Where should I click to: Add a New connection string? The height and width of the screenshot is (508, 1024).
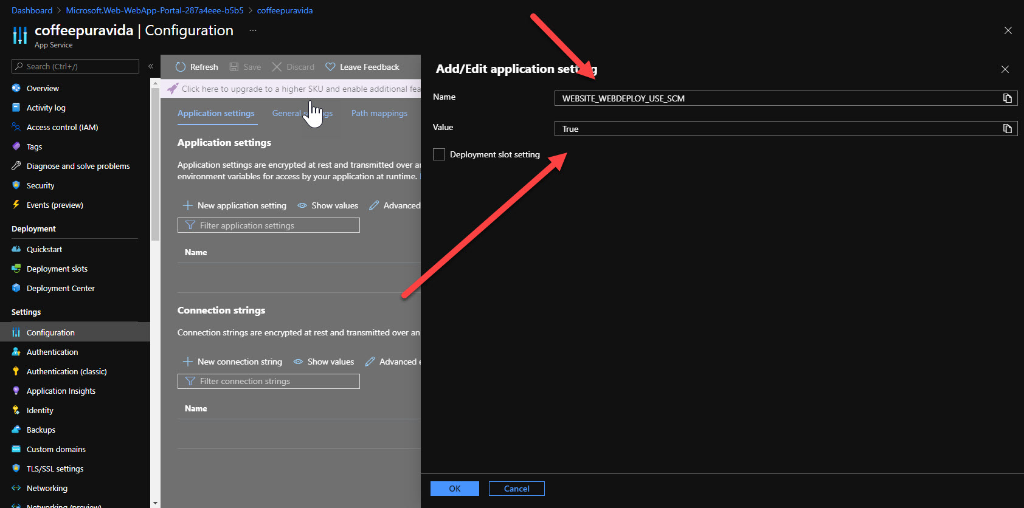point(232,362)
